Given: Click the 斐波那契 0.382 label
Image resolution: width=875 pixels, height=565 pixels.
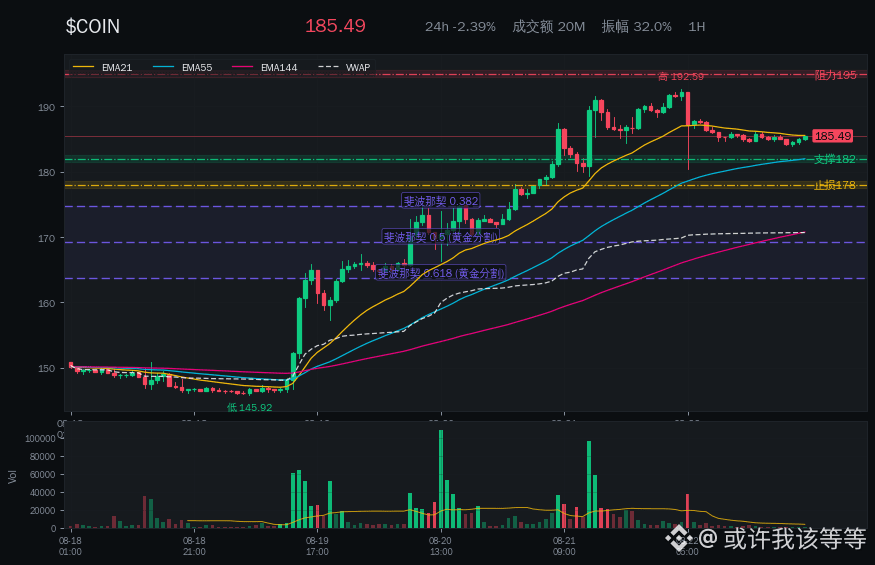Looking at the screenshot, I should pyautogui.click(x=441, y=201).
